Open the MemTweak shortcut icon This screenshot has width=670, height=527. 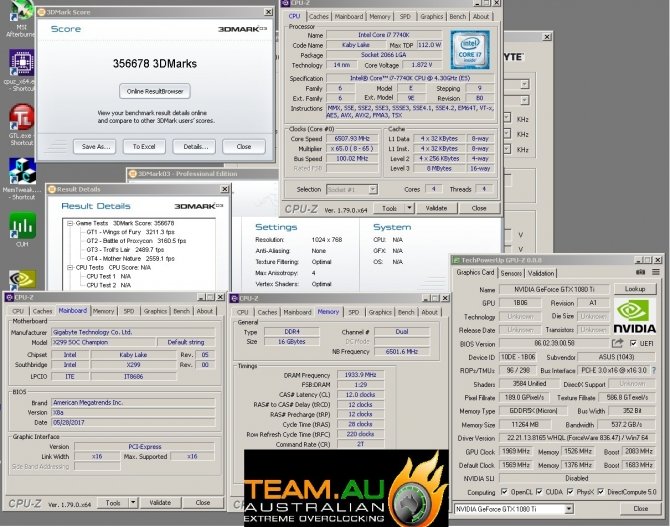[21, 178]
